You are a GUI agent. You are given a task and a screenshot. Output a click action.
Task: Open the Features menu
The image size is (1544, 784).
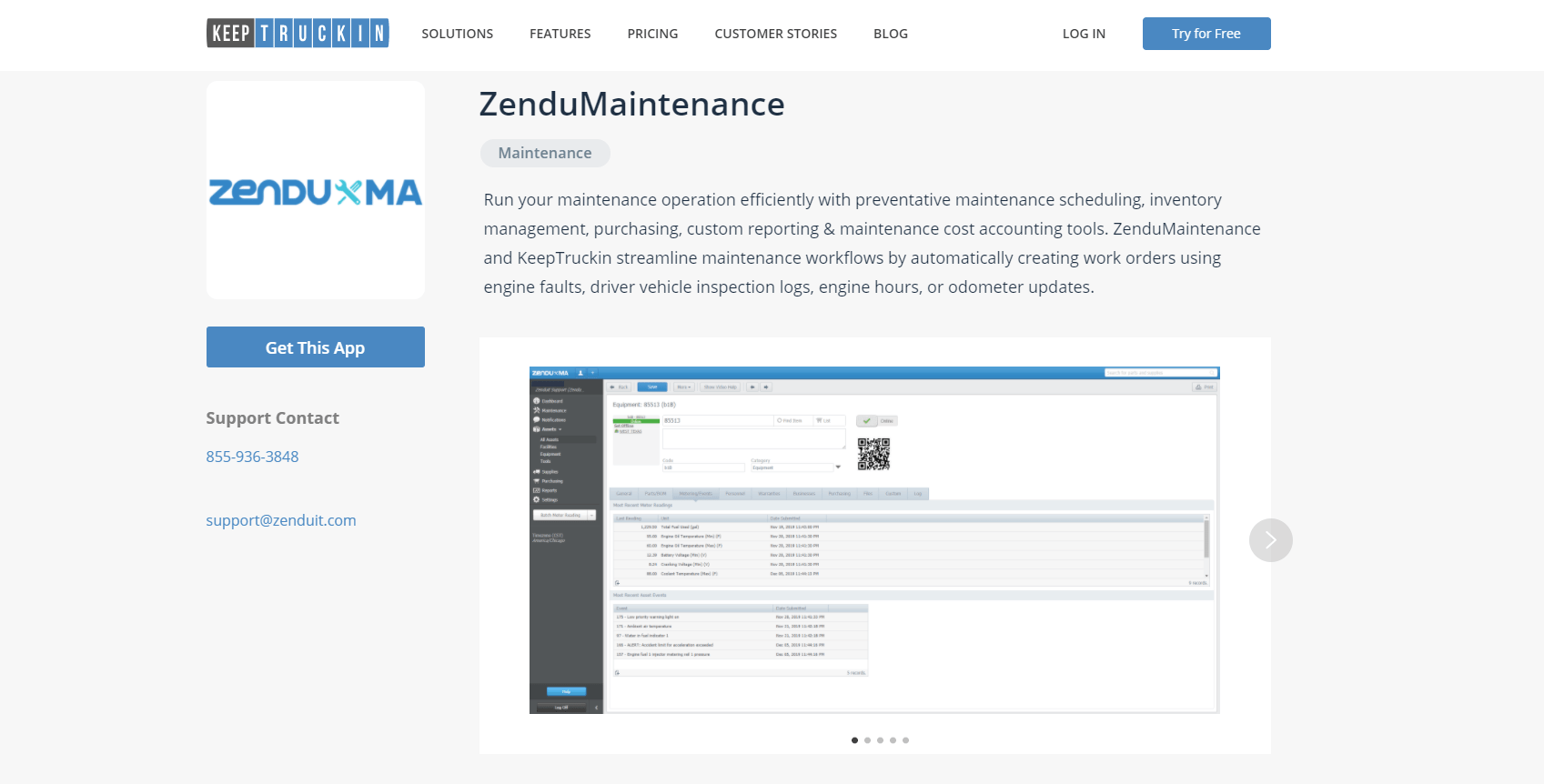[560, 34]
